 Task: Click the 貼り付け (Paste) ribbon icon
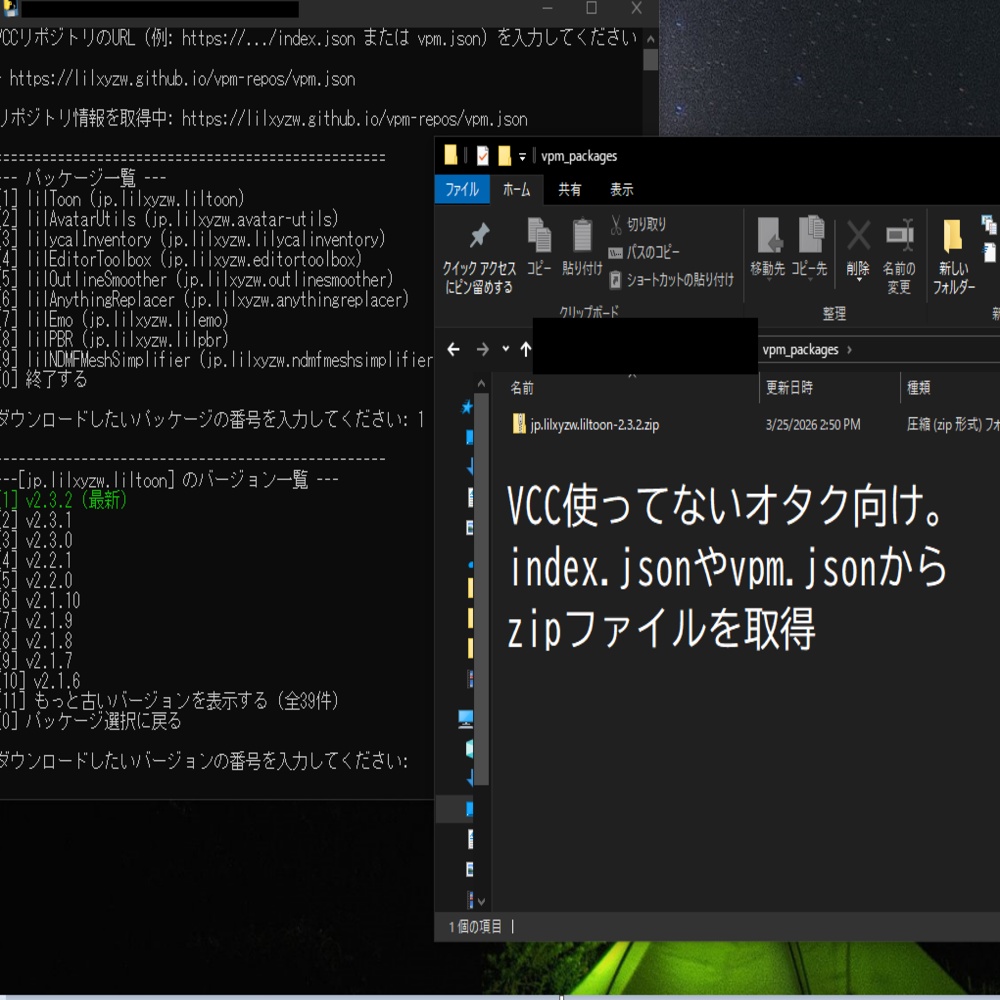tap(583, 243)
